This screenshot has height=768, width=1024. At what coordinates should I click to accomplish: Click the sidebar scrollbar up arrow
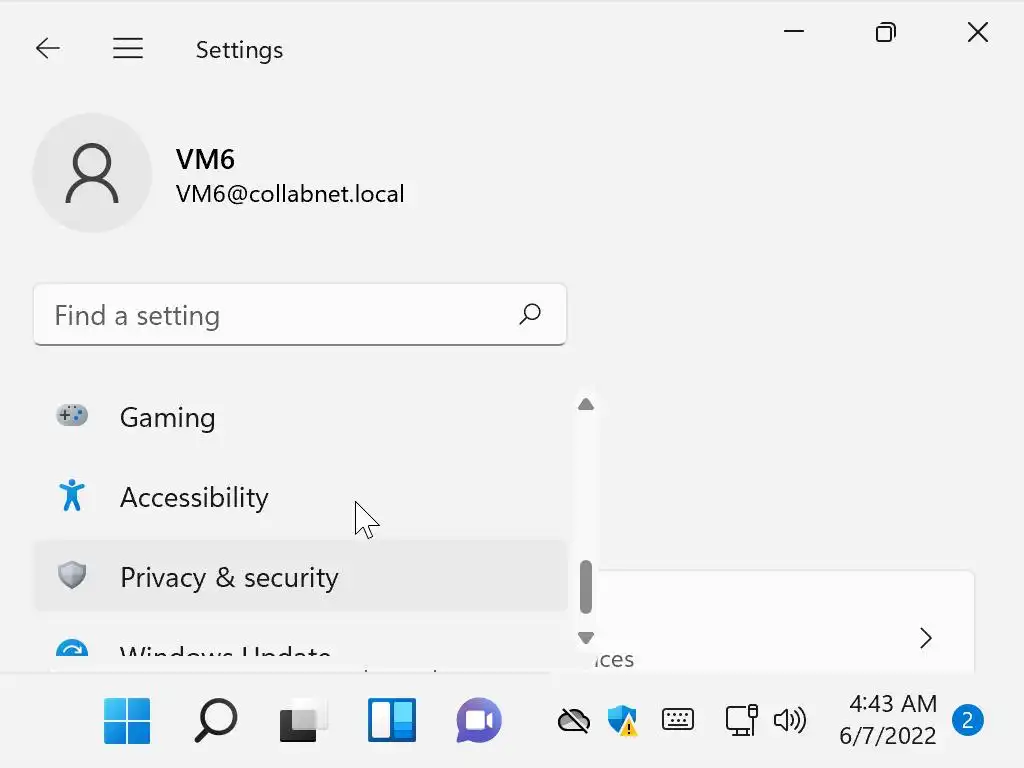[586, 404]
